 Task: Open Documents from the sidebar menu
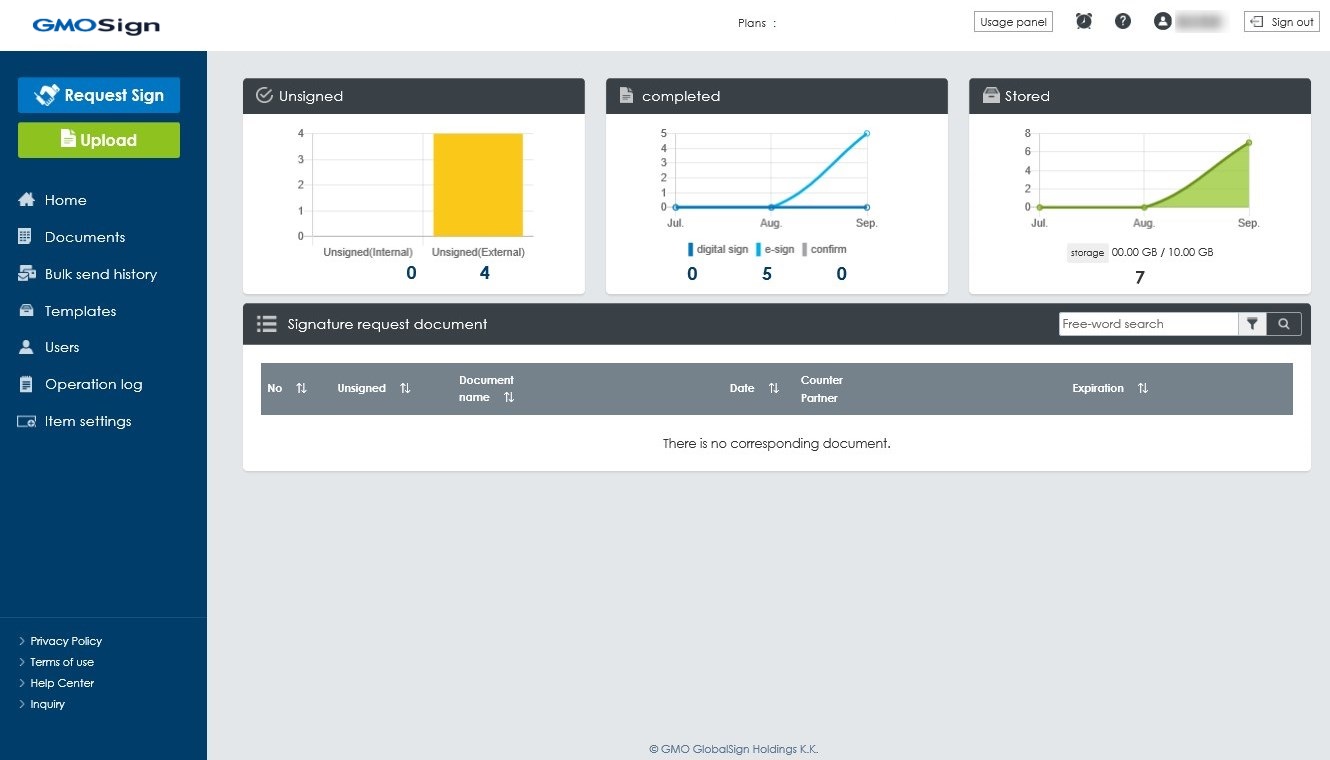pyautogui.click(x=85, y=237)
